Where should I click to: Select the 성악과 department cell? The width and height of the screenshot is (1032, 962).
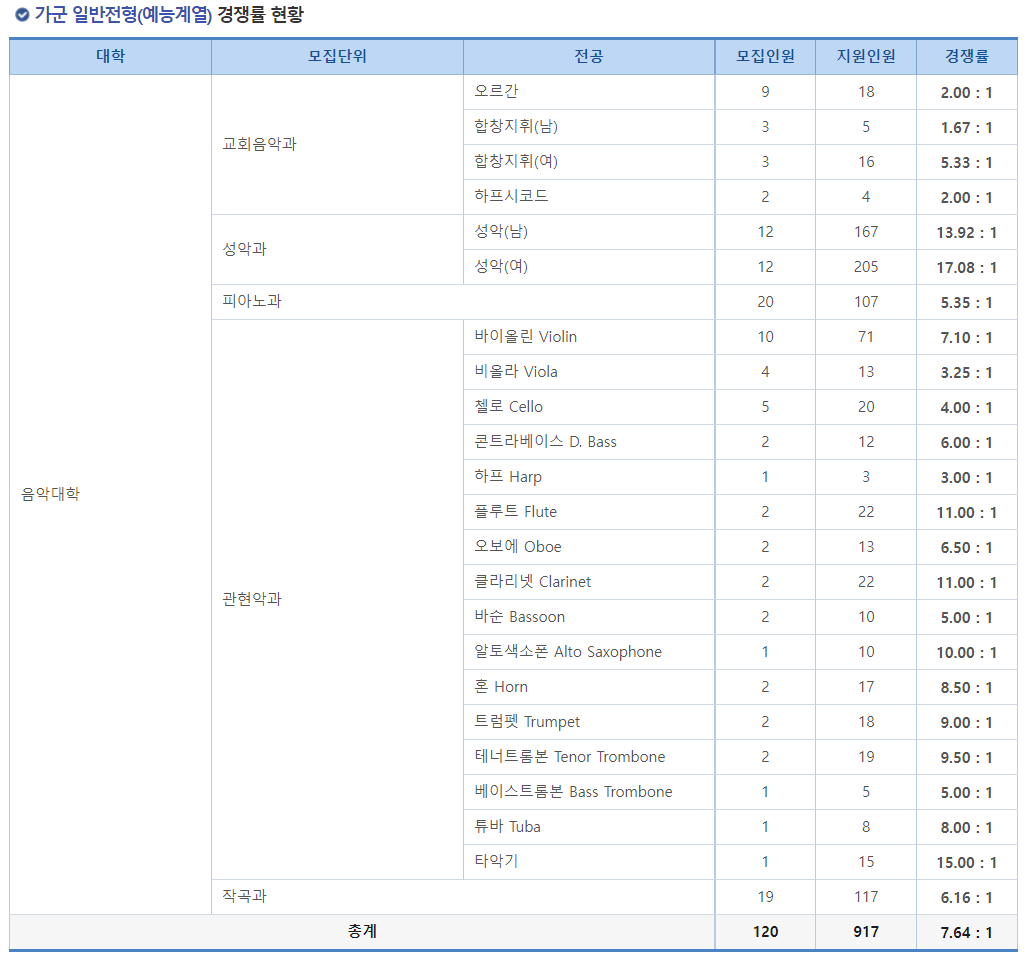pyautogui.click(x=247, y=249)
